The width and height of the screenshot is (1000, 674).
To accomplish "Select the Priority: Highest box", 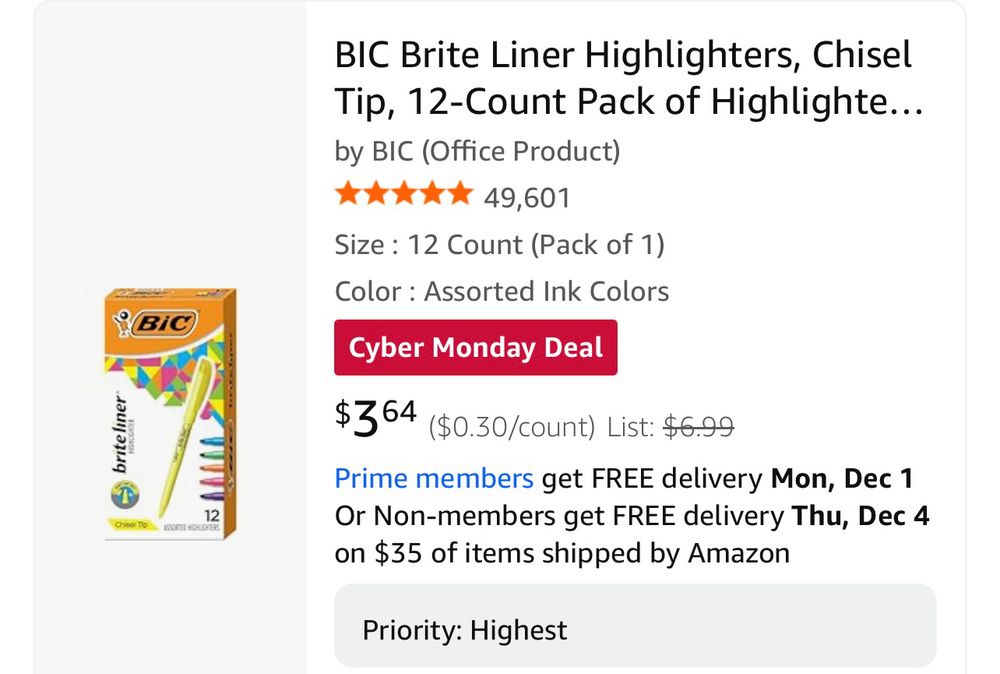I will 634,630.
